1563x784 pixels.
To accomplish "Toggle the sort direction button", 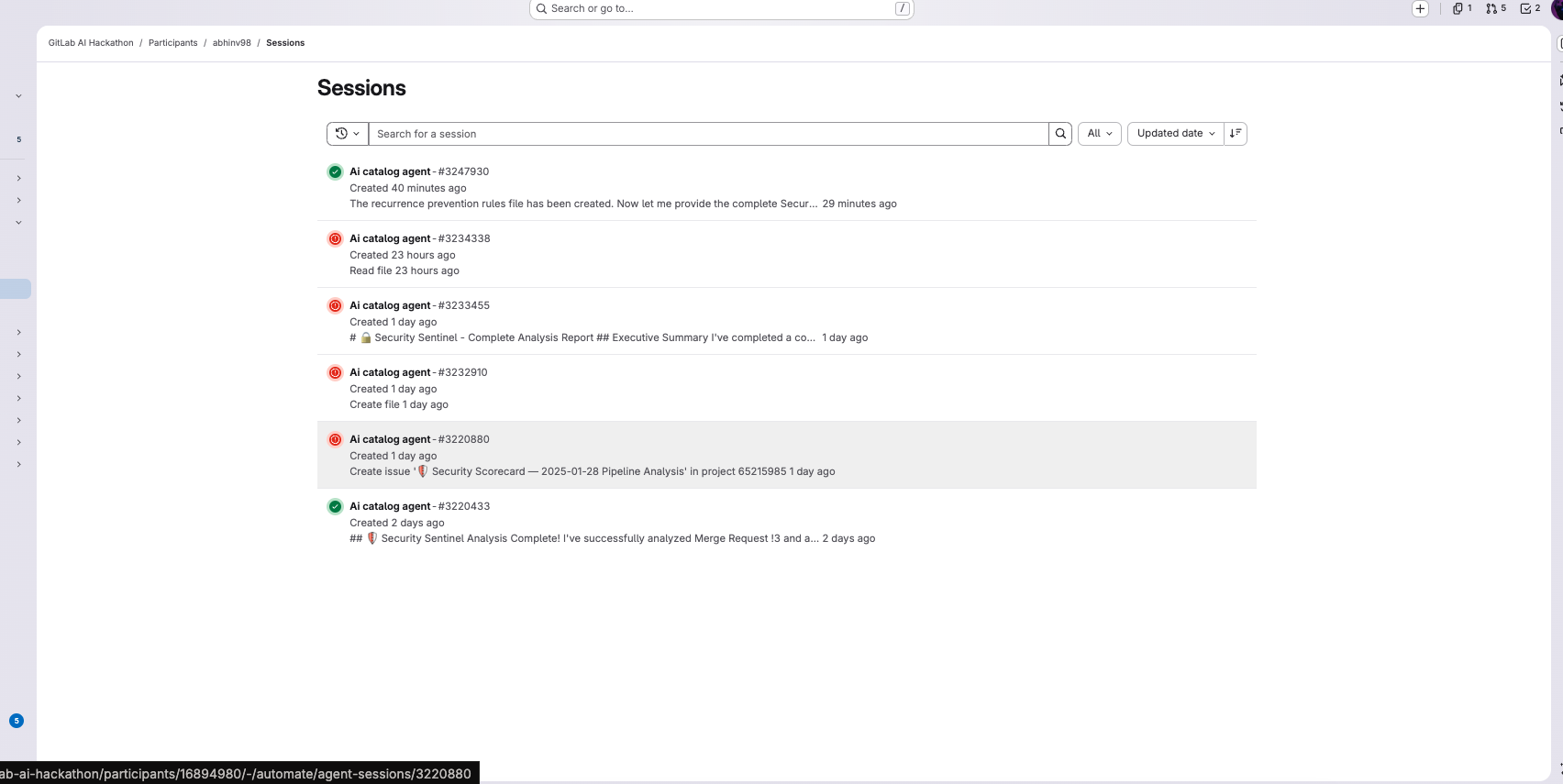I will 1236,134.
